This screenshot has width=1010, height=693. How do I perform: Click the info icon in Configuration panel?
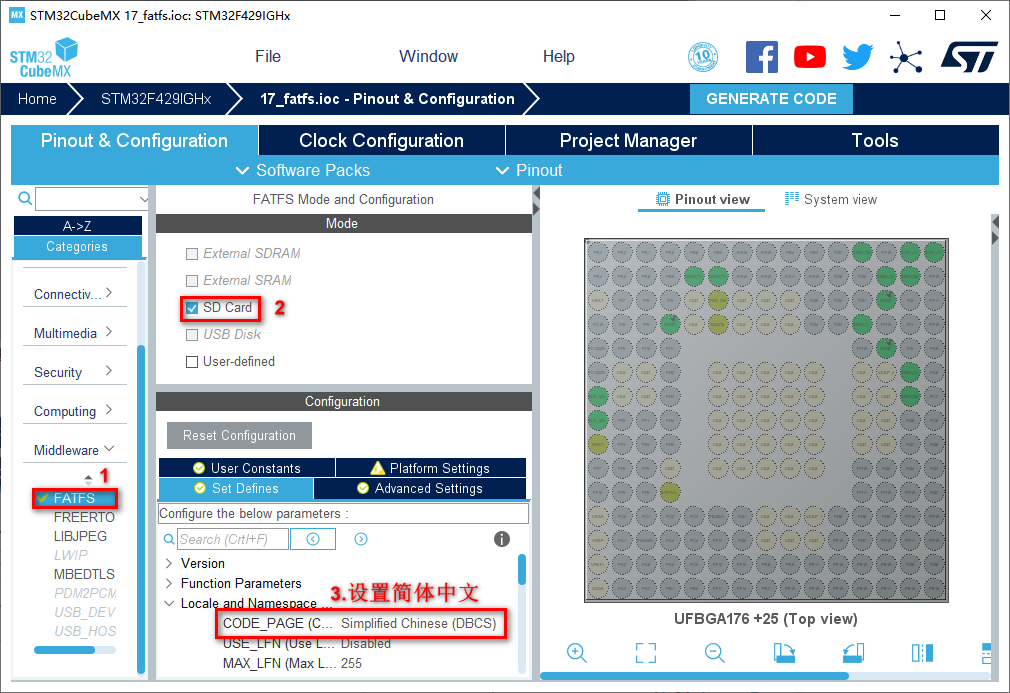502,539
